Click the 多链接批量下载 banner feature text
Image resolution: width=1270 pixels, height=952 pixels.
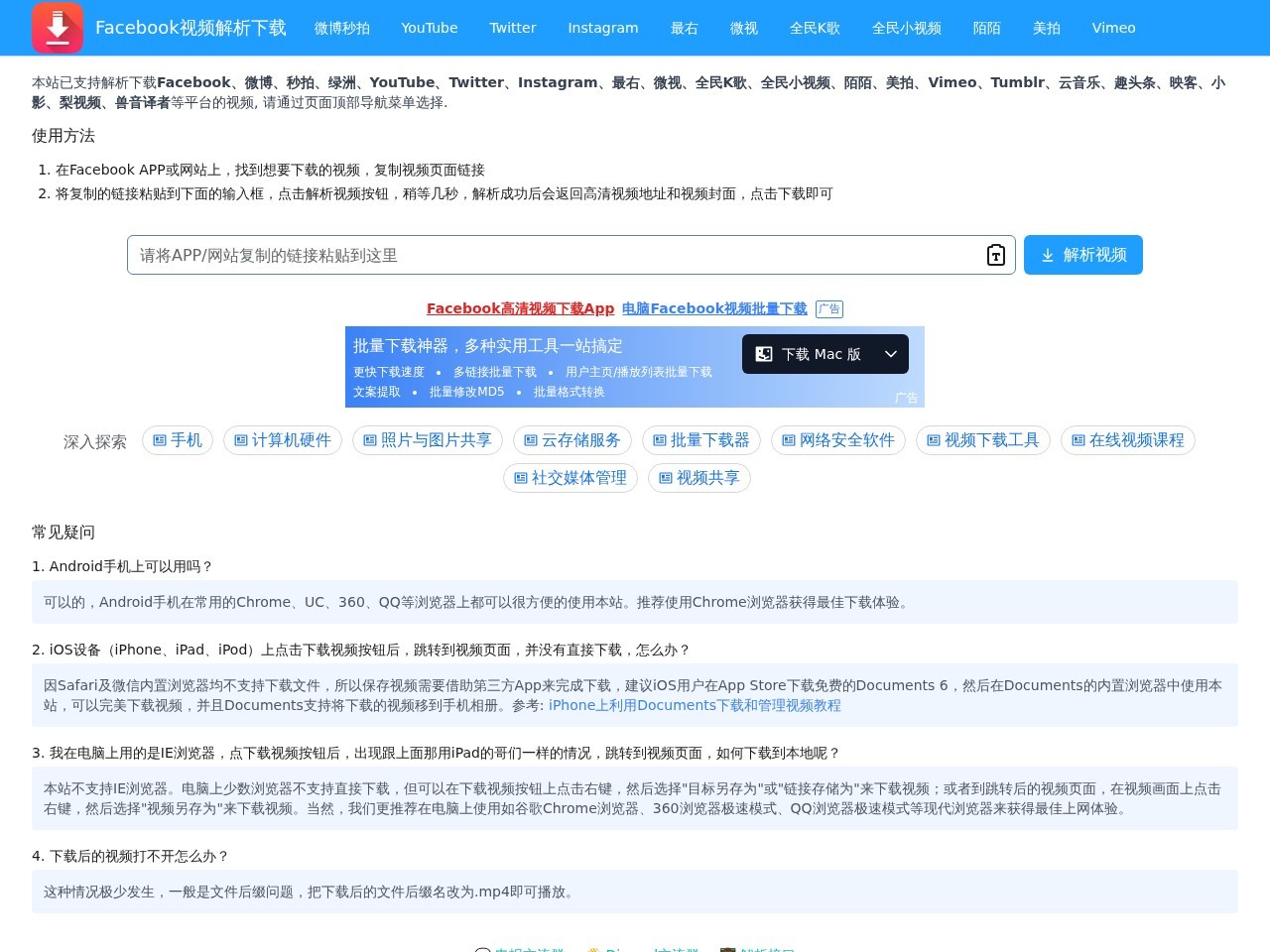pos(495,372)
